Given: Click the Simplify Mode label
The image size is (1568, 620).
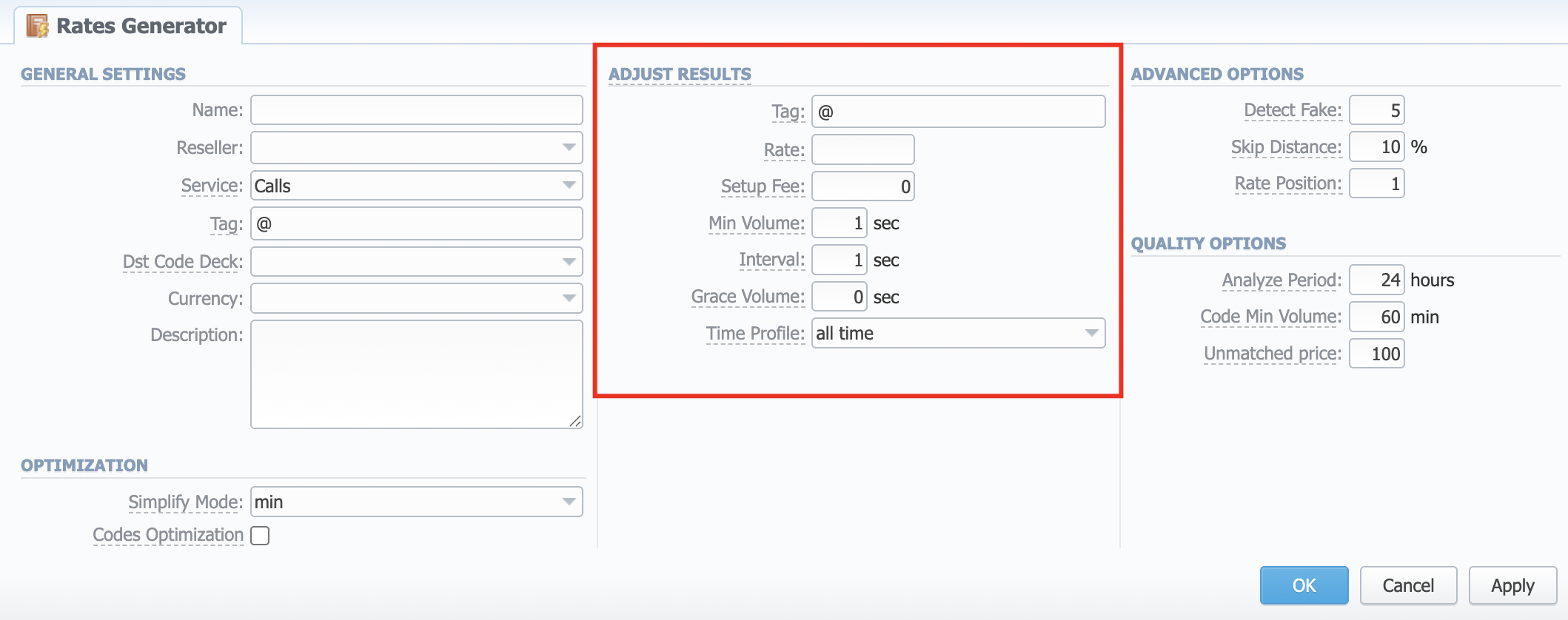Looking at the screenshot, I should [x=185, y=502].
